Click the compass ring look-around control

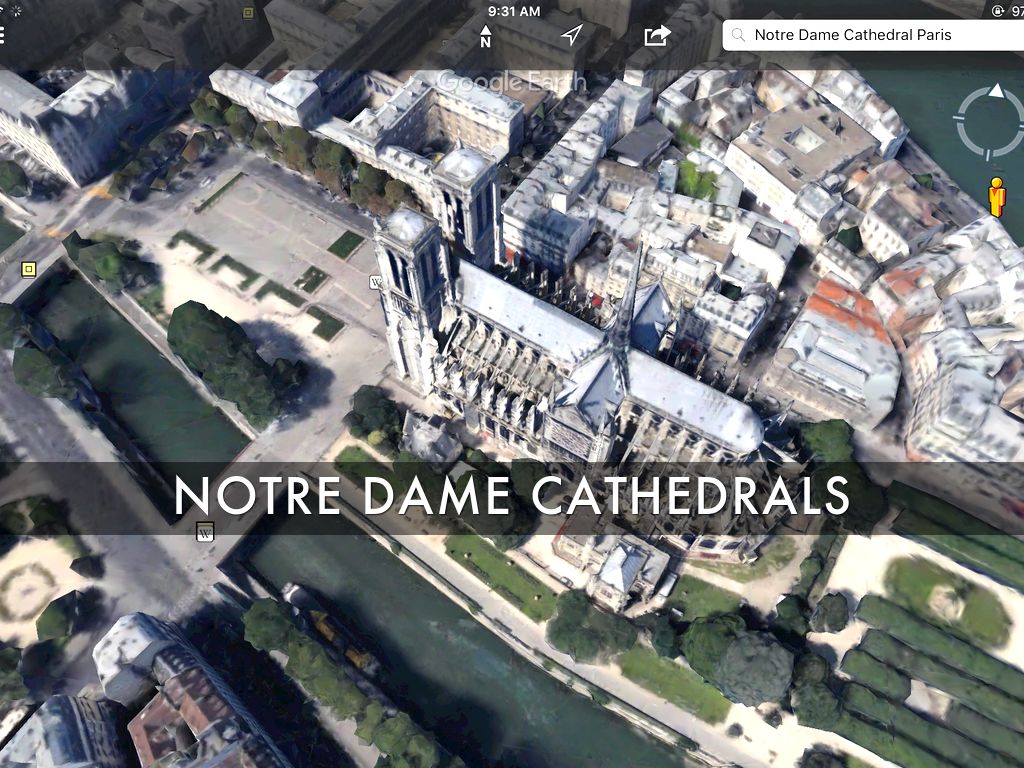(988, 122)
